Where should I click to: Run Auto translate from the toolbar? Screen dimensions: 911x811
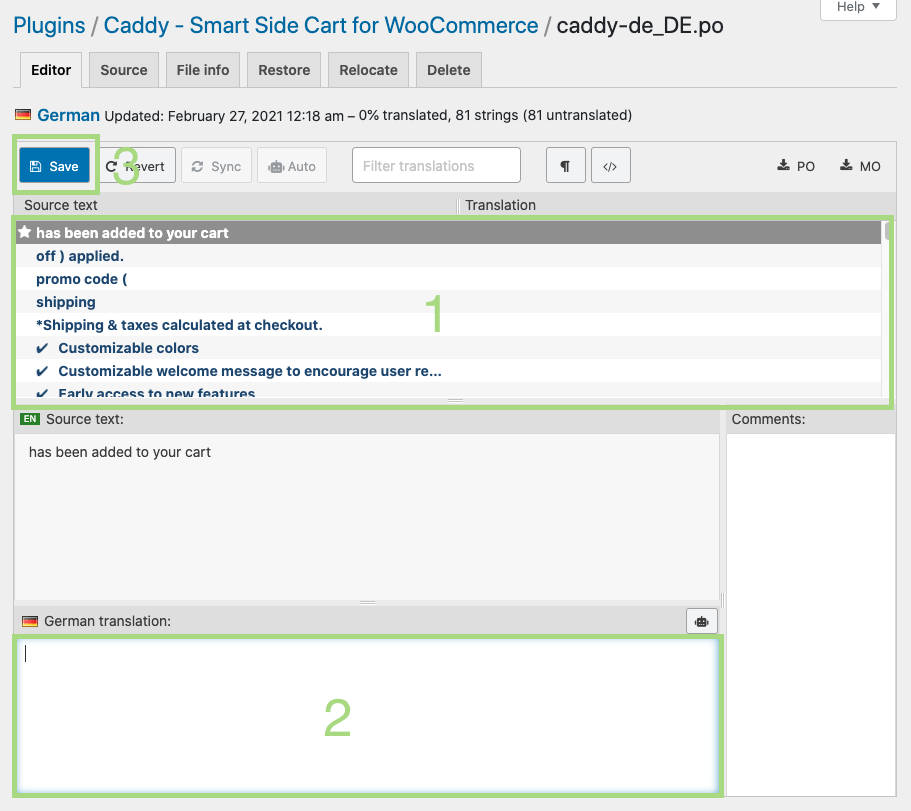point(292,166)
